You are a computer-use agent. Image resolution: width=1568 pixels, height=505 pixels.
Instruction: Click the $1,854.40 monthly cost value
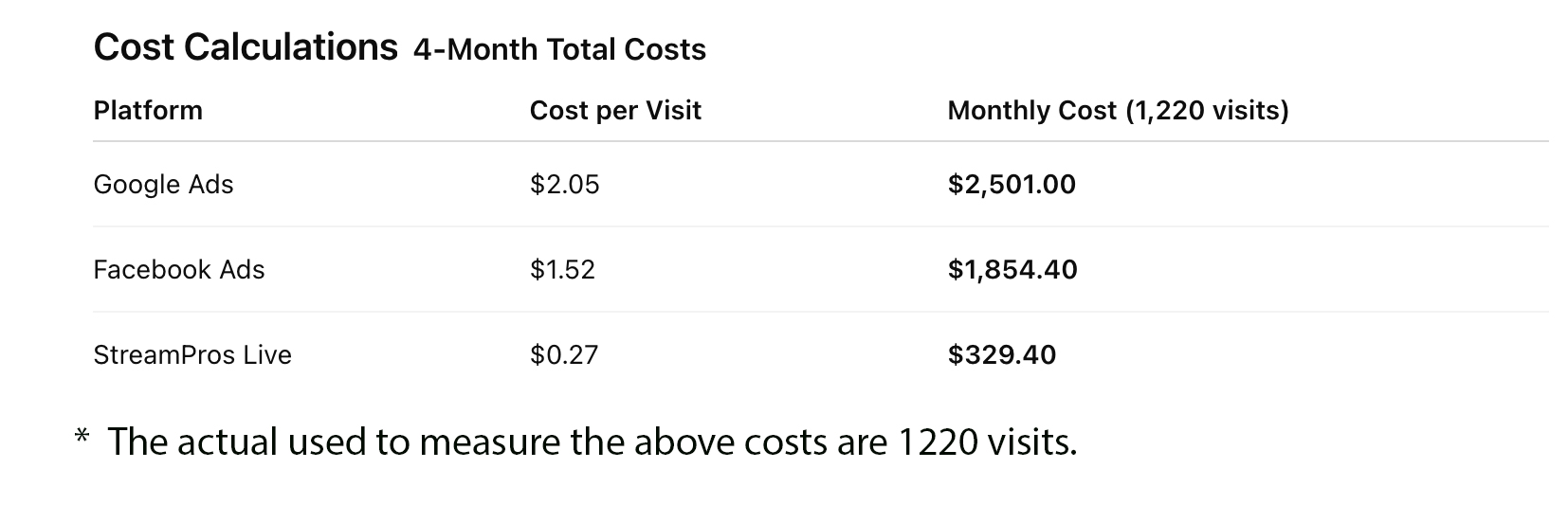coord(1012,270)
